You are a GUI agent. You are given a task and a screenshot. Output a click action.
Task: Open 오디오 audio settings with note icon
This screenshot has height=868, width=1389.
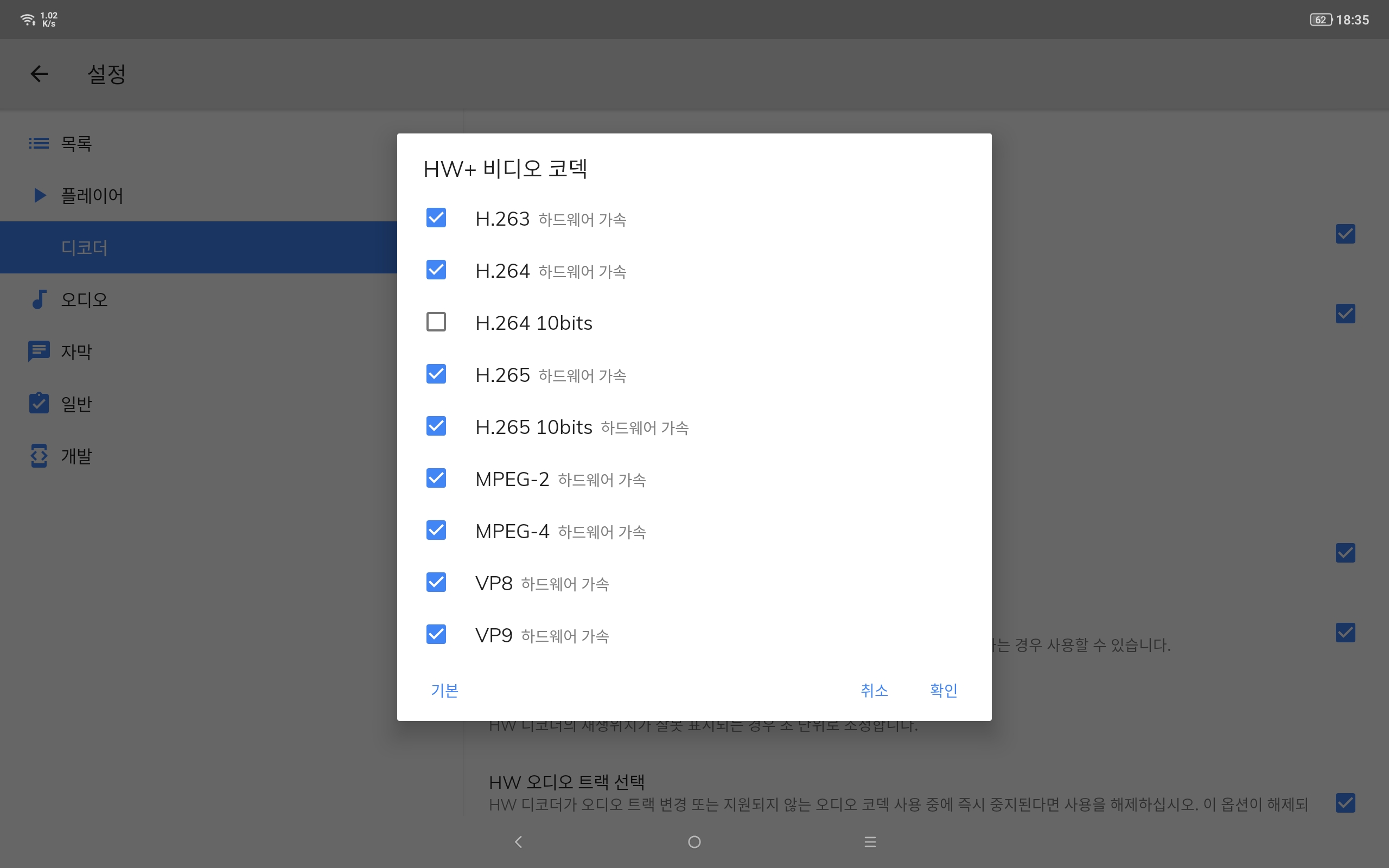point(84,299)
